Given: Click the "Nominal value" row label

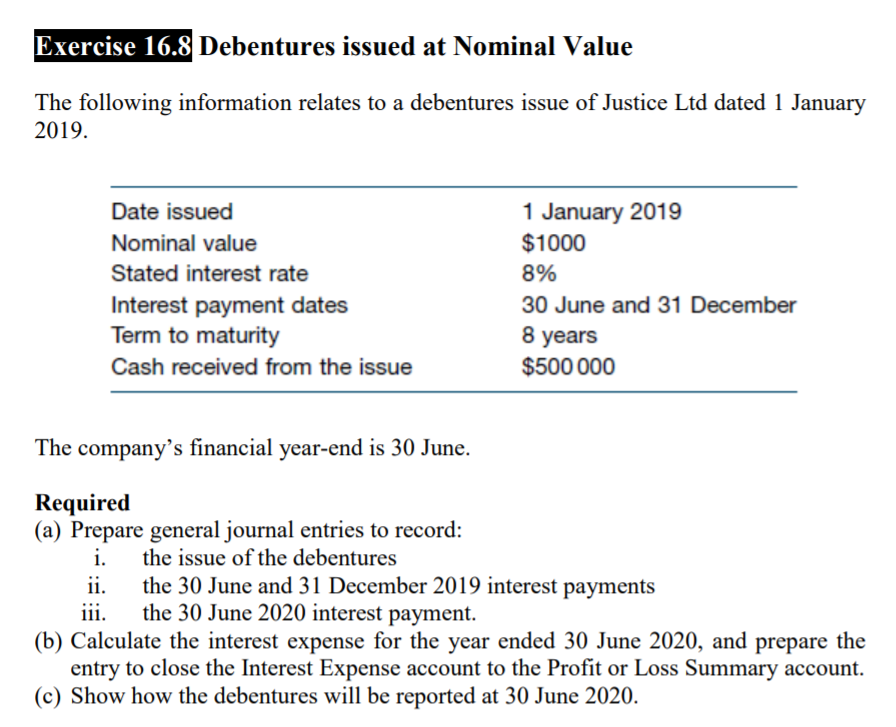Looking at the screenshot, I should pyautogui.click(x=184, y=243).
